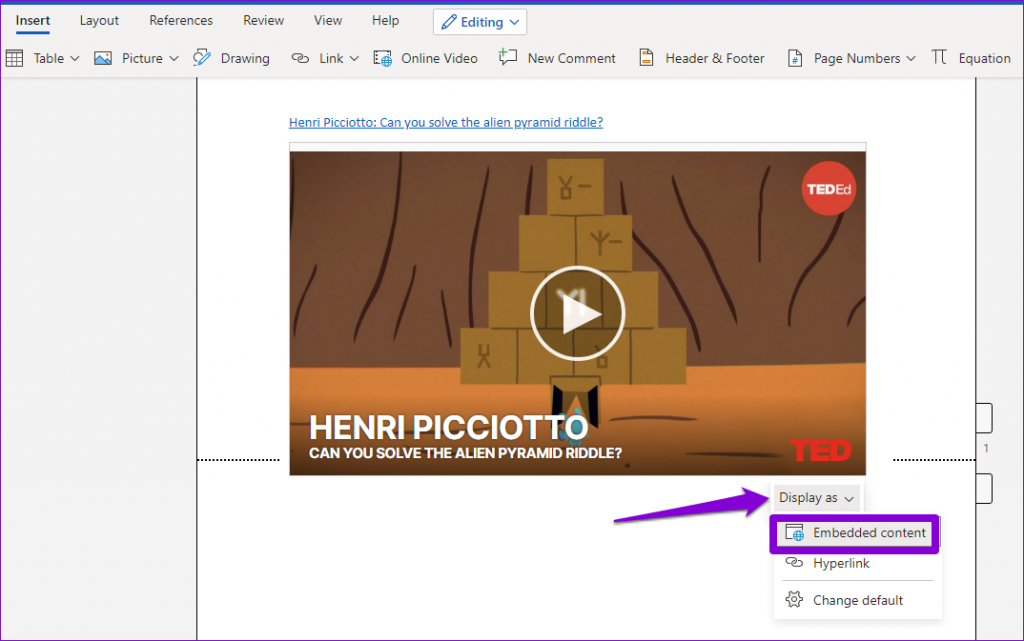Switch to the Layout tab
Screen dimensions: 1024x641
tap(99, 20)
